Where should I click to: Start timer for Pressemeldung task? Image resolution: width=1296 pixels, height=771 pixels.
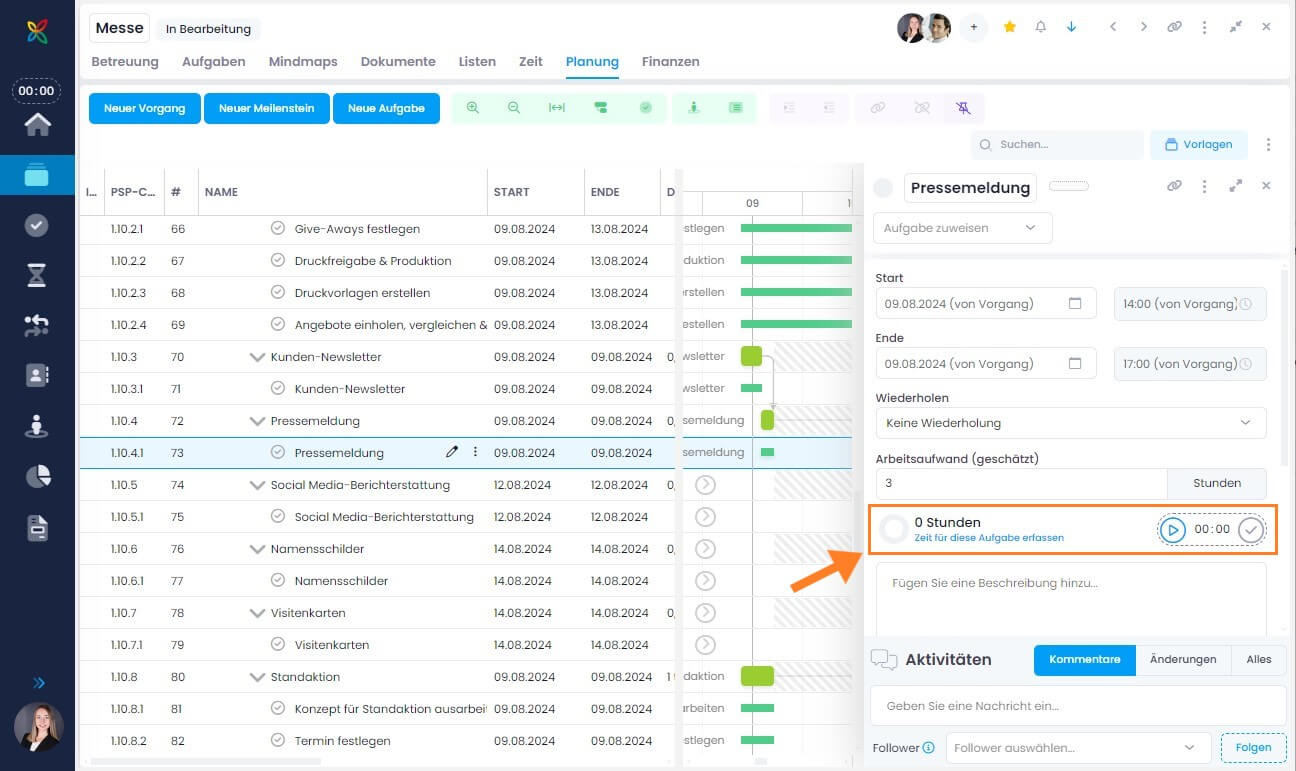[x=1173, y=529]
